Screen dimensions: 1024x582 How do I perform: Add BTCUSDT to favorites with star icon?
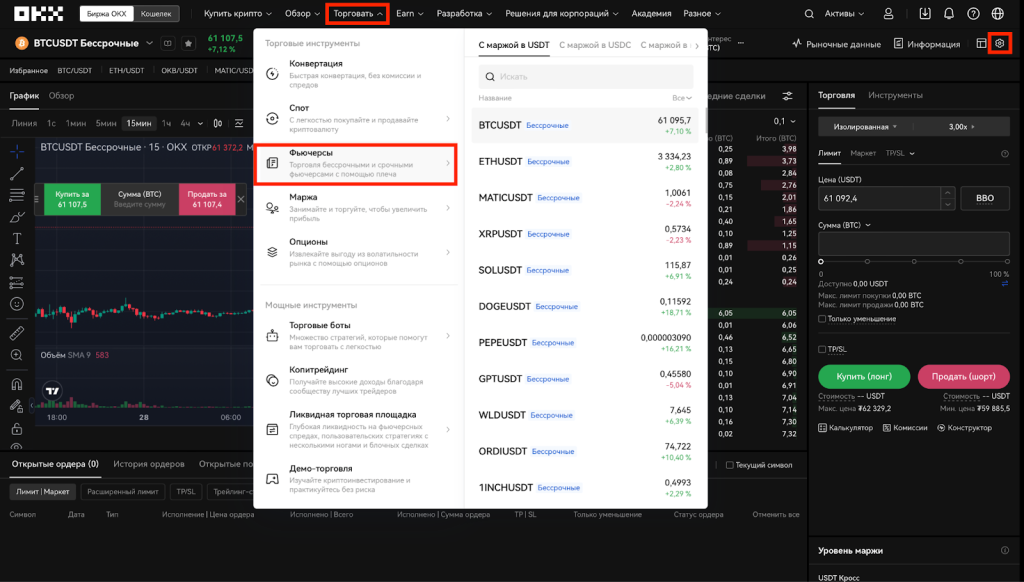(x=189, y=44)
